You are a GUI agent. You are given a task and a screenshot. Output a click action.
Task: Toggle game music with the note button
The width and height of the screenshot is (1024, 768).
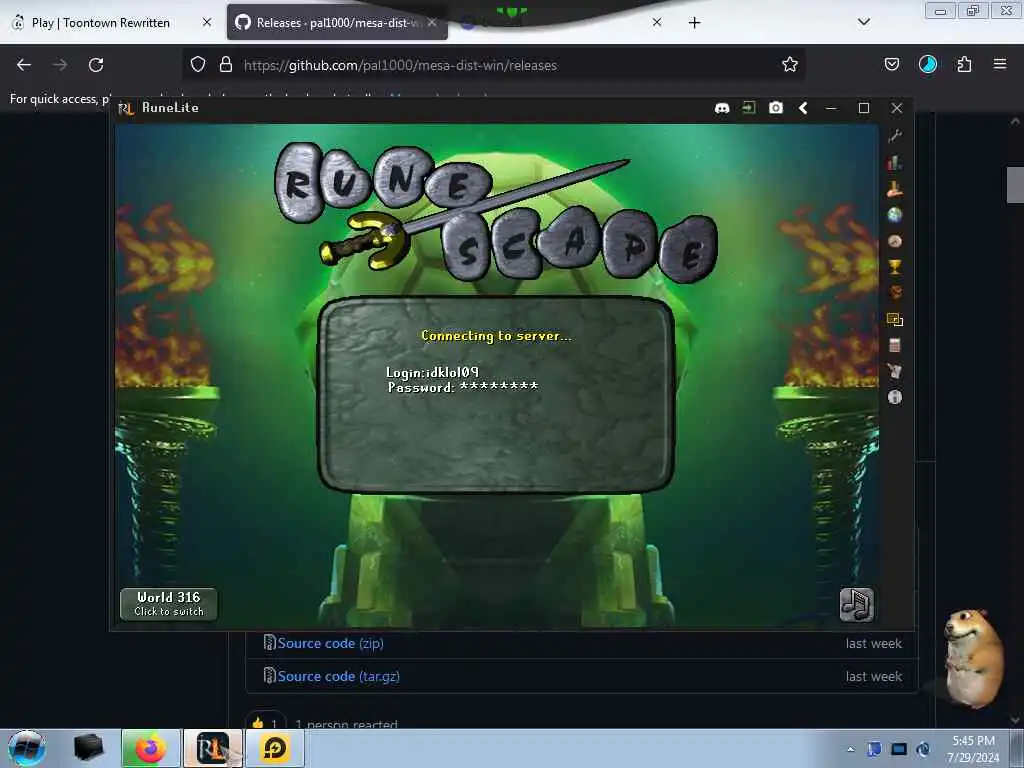tap(856, 605)
